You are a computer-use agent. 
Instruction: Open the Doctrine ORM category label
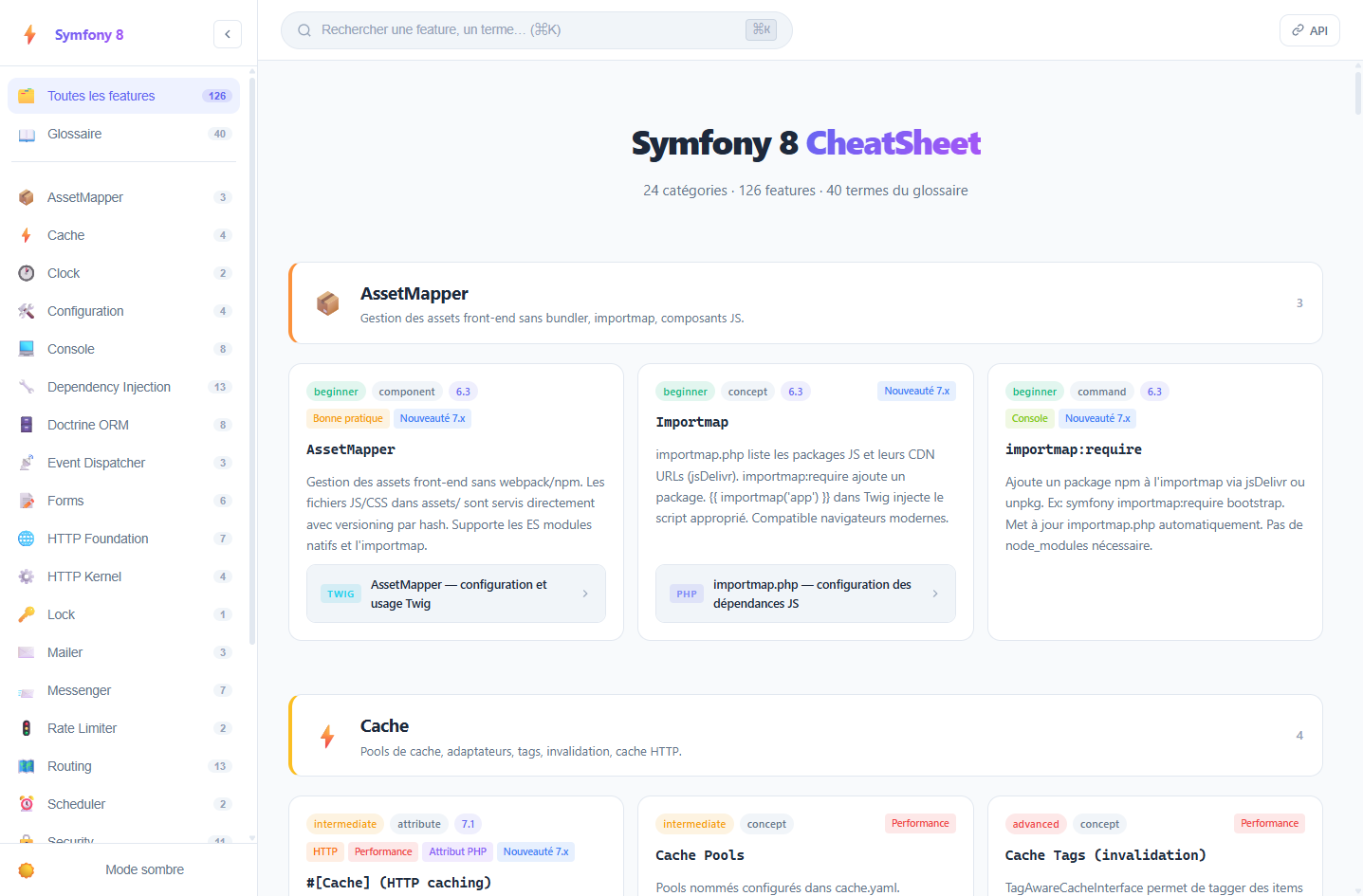pos(88,425)
